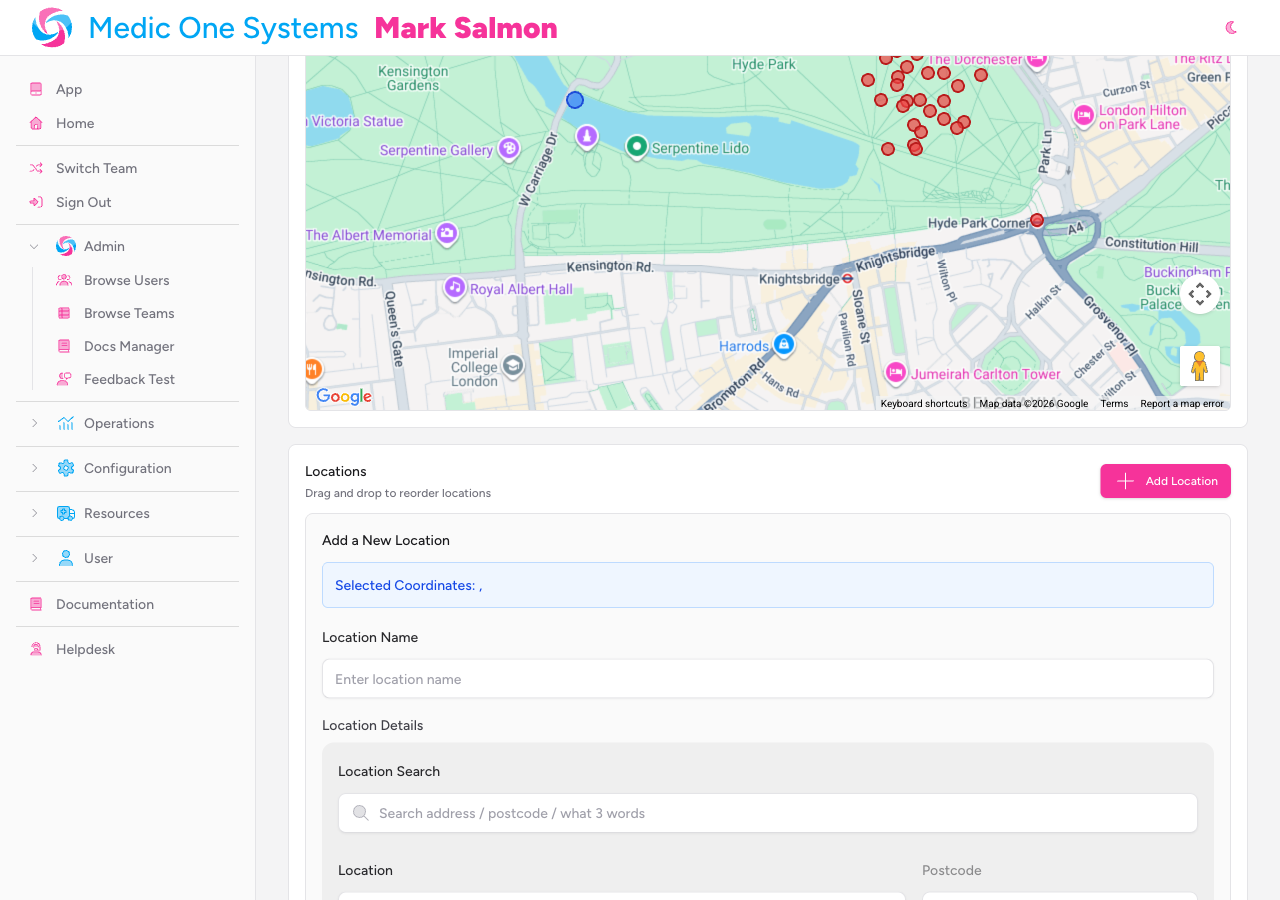Toggle fullscreen view on the map
Screen dimensions: 1280x900
(x=1199, y=295)
